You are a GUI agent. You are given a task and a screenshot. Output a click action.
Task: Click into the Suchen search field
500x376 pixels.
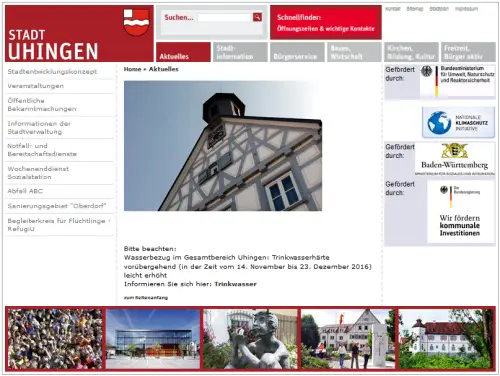pyautogui.click(x=224, y=17)
